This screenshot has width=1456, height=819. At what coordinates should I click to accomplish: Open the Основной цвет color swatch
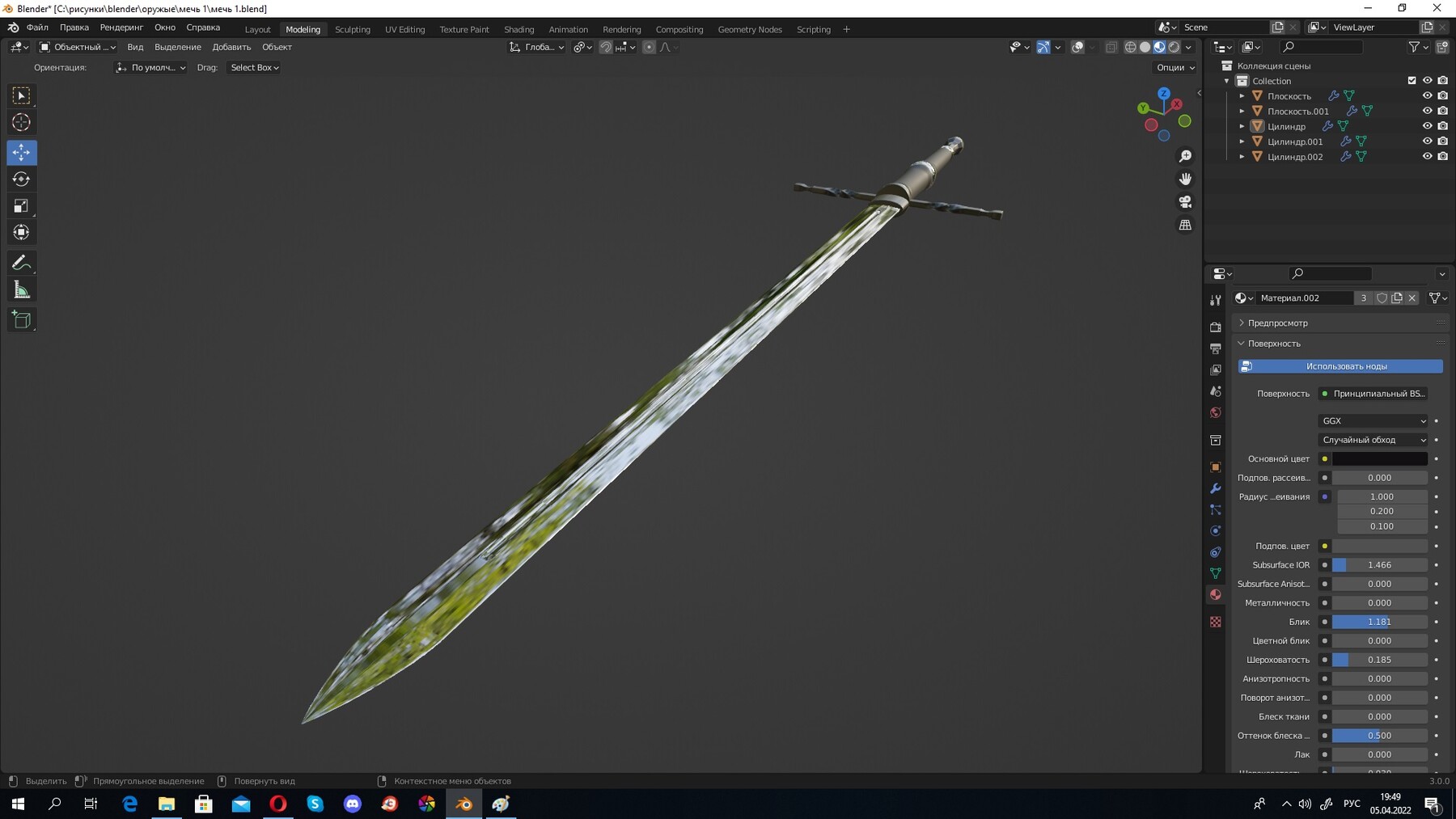coord(1379,458)
